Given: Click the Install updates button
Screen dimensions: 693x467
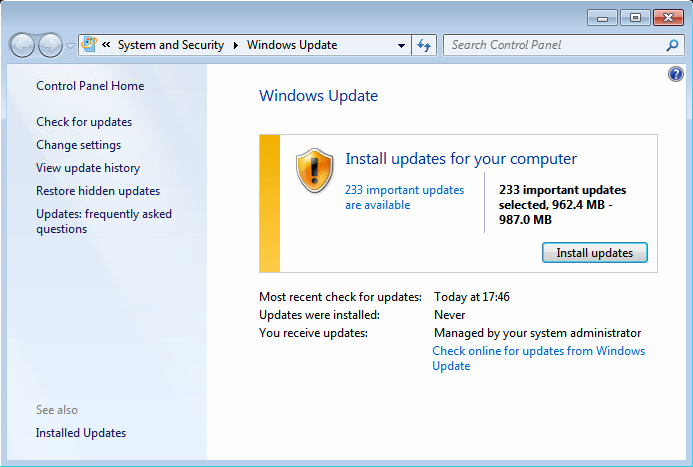Looking at the screenshot, I should tap(594, 253).
